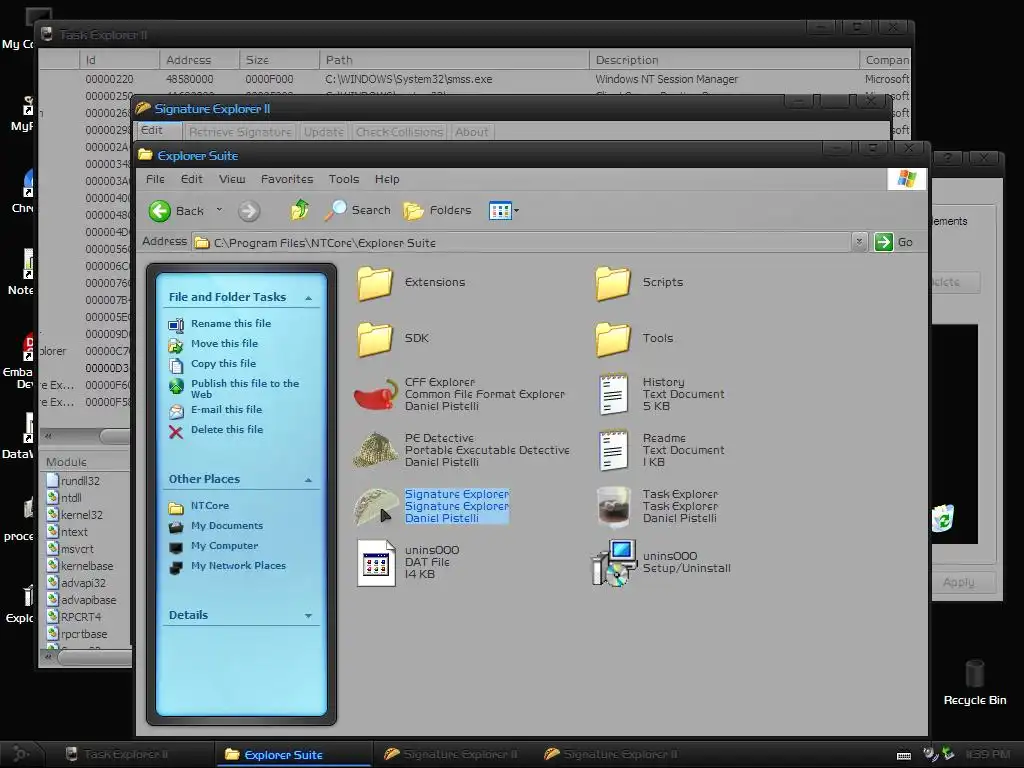This screenshot has height=768, width=1024.
Task: Go up one folder level icon
Action: point(299,210)
